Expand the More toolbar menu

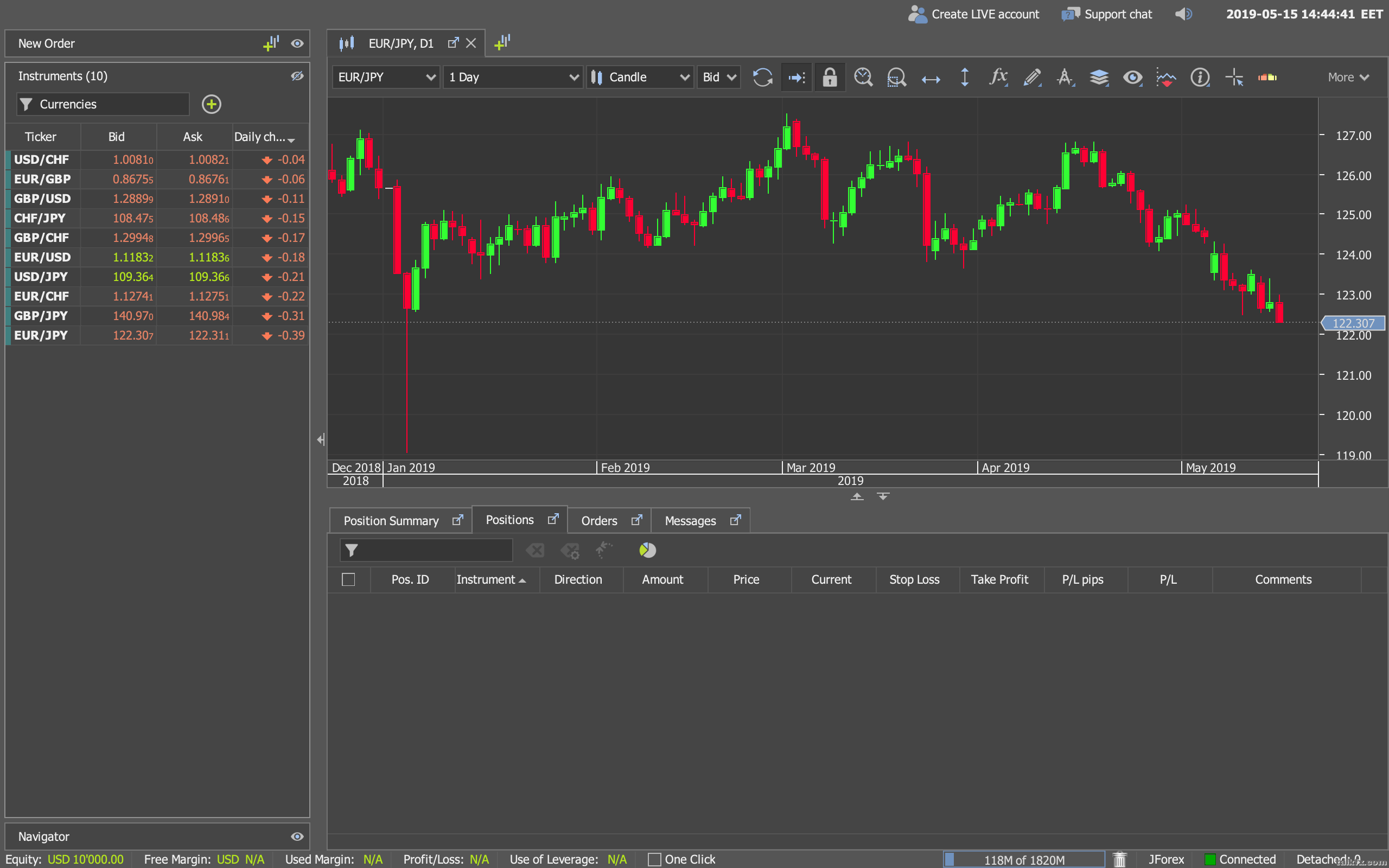(x=1348, y=77)
